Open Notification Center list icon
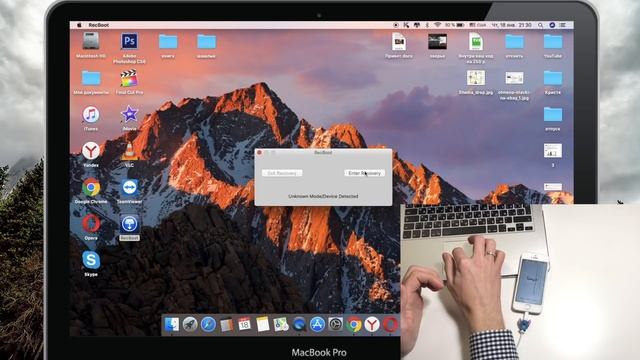Screen dimensions: 640x360 point(563,25)
